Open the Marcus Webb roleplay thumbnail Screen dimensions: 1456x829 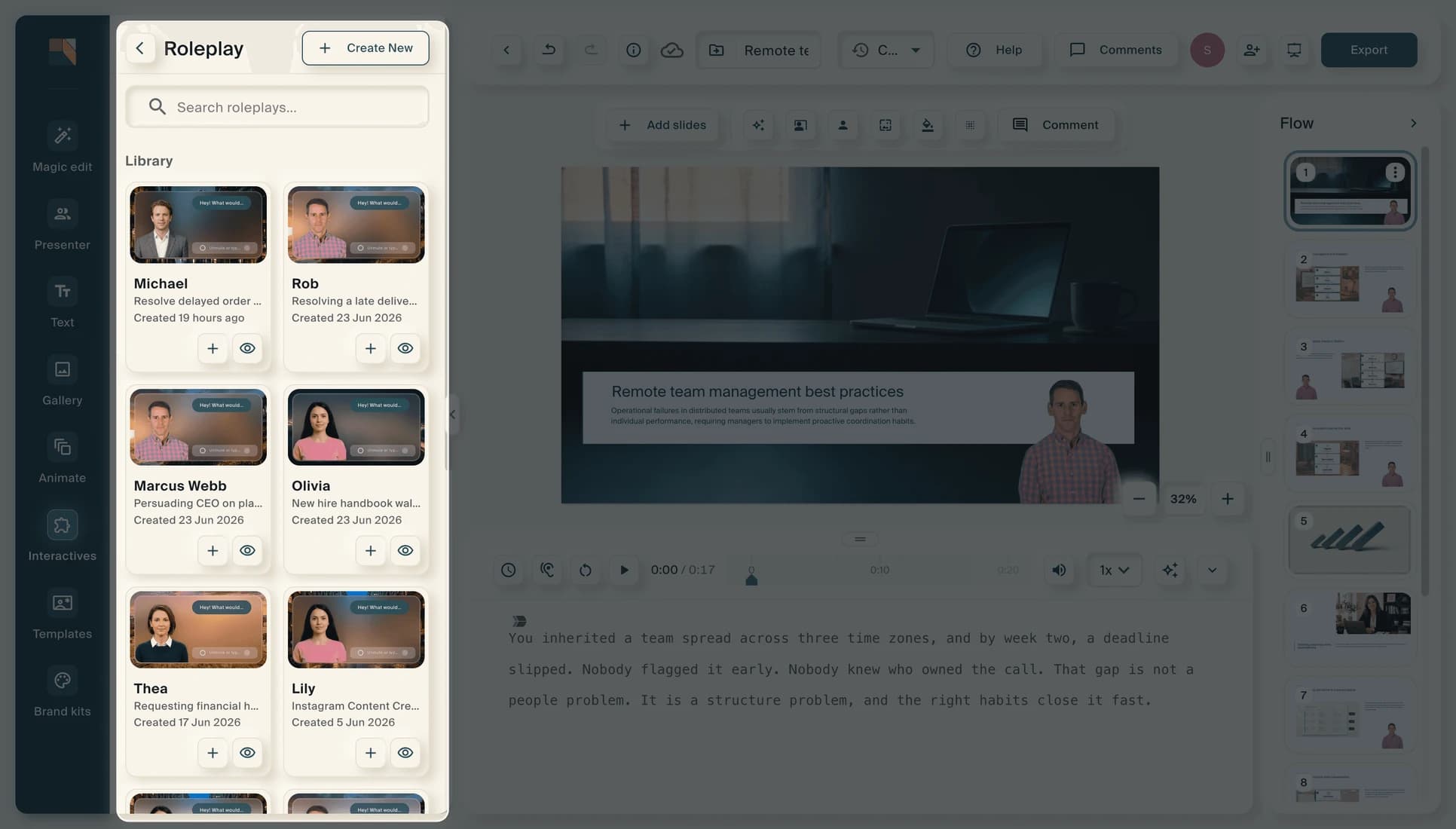click(x=198, y=427)
